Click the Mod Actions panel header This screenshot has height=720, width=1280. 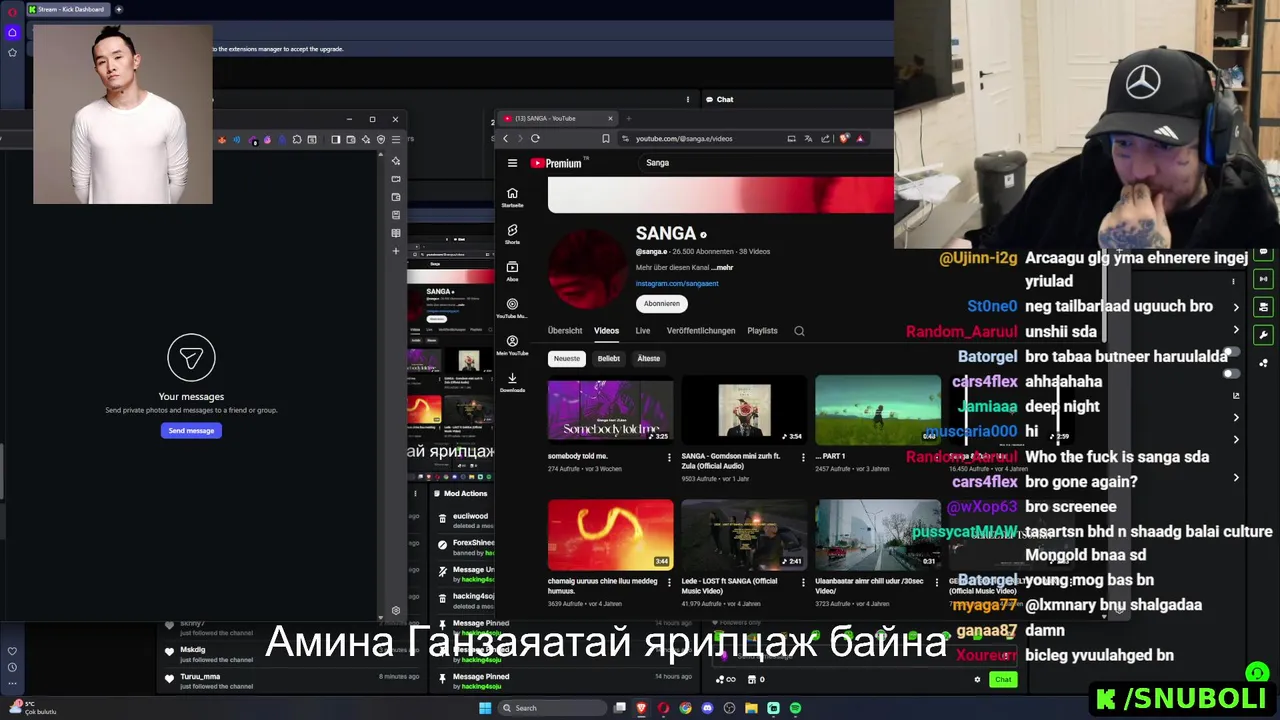point(465,493)
